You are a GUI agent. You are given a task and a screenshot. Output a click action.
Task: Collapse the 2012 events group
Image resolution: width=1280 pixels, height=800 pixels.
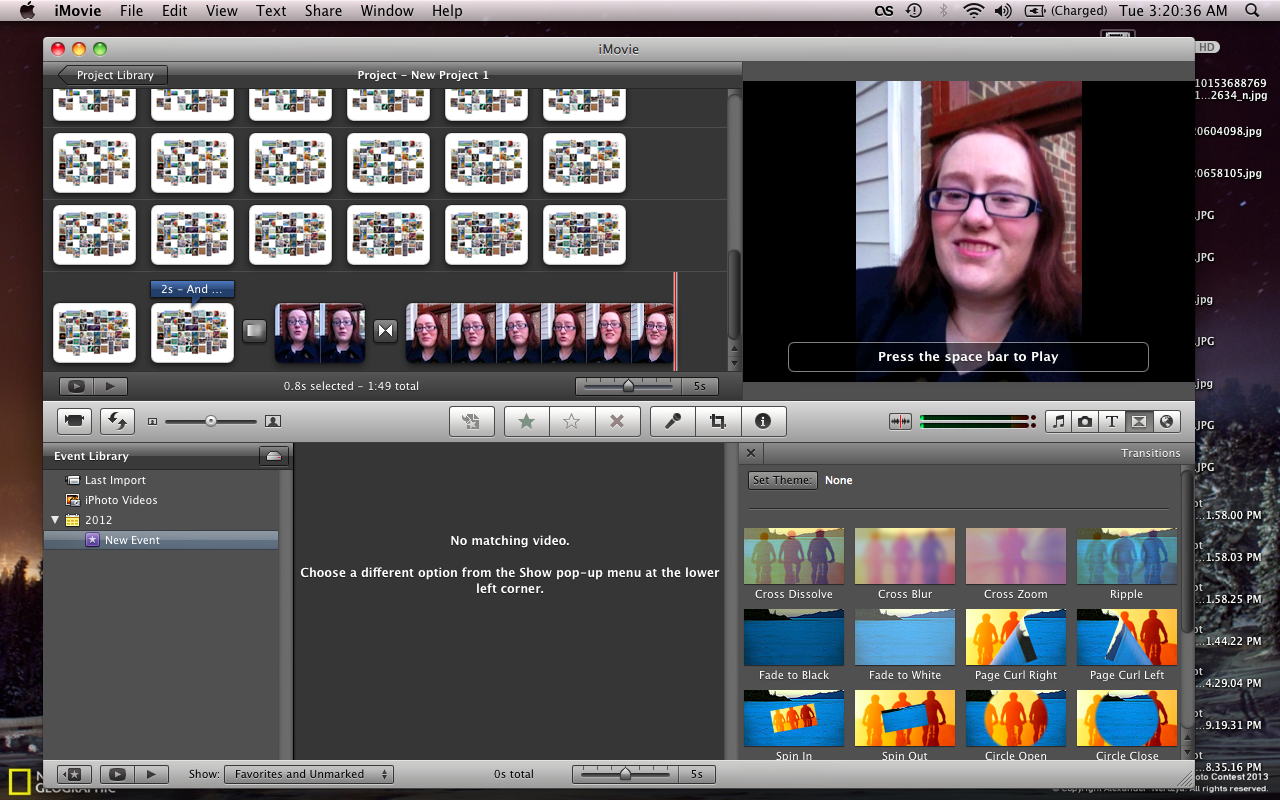tap(55, 520)
